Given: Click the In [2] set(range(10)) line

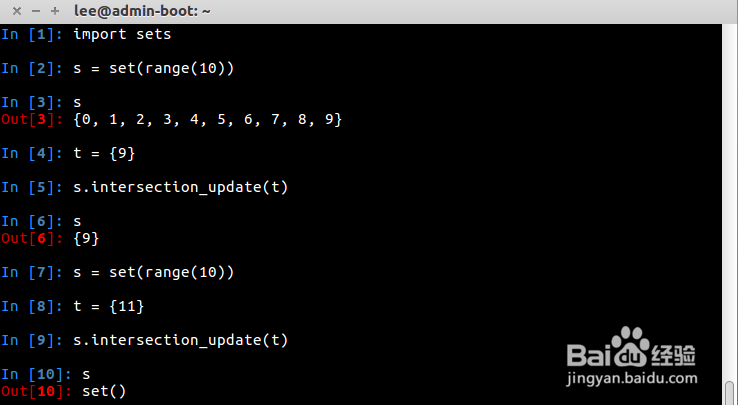Looking at the screenshot, I should pyautogui.click(x=118, y=68).
